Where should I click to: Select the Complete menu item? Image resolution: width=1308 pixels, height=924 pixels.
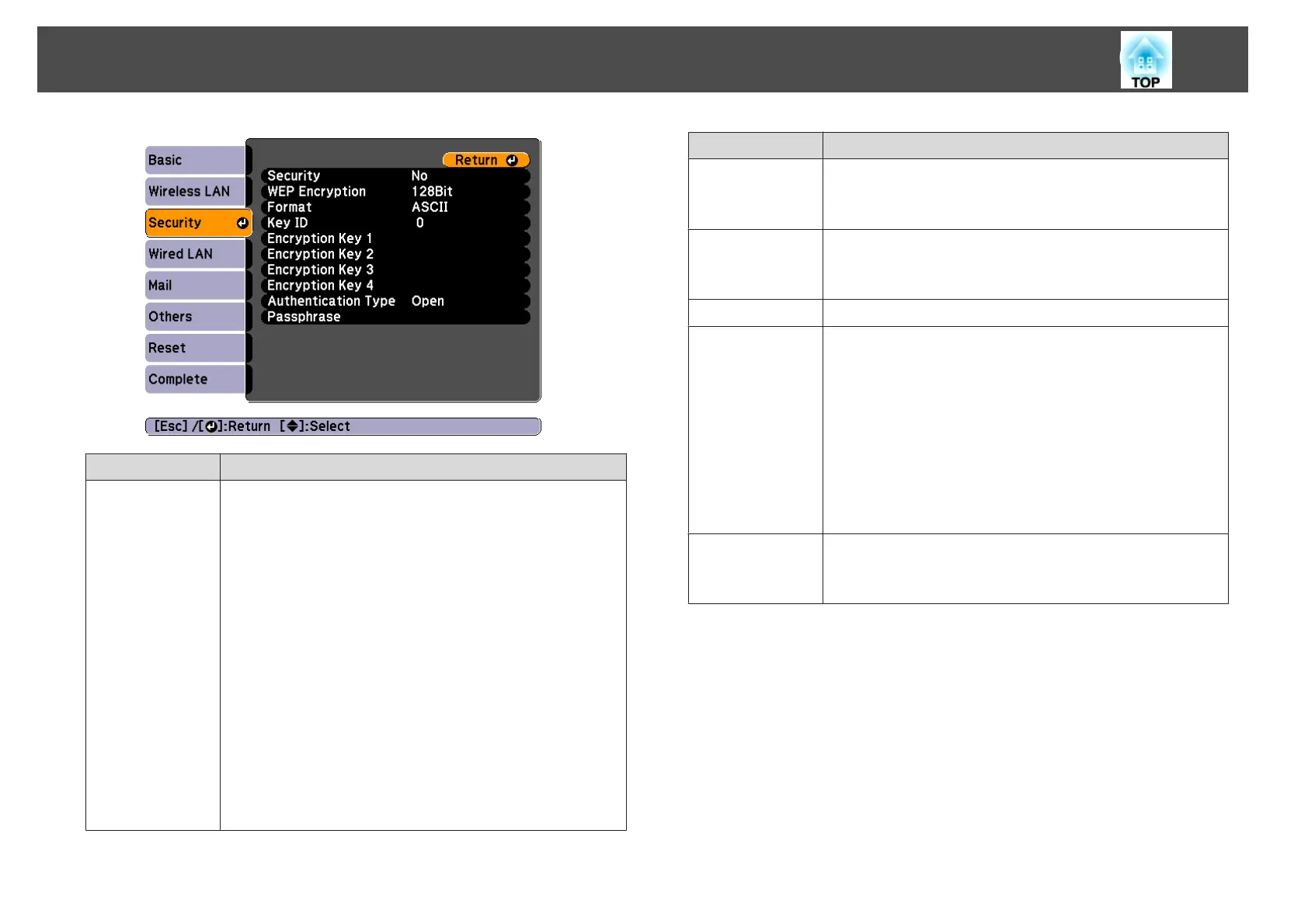pos(195,379)
